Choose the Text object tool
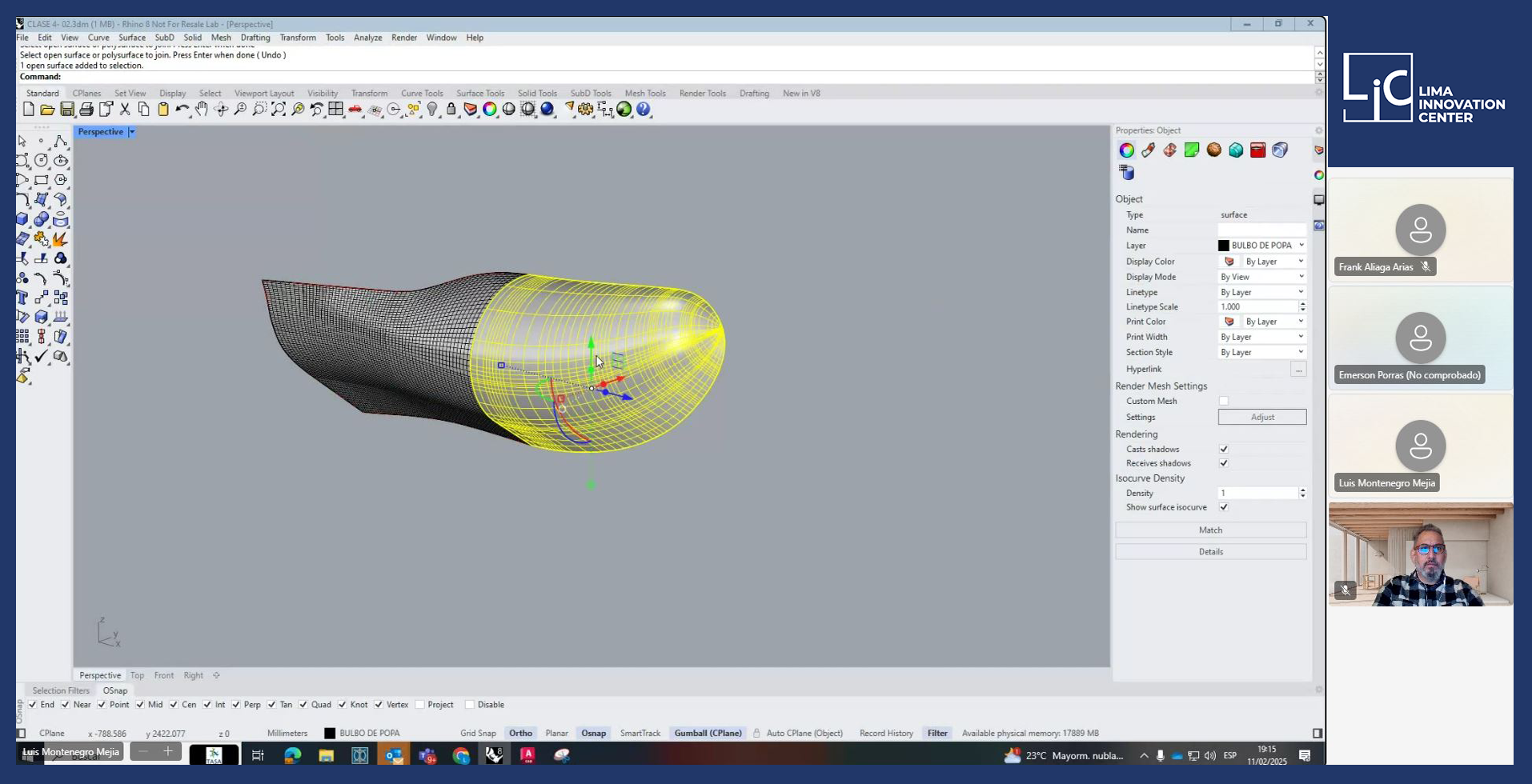The height and width of the screenshot is (784, 1532). 22,298
